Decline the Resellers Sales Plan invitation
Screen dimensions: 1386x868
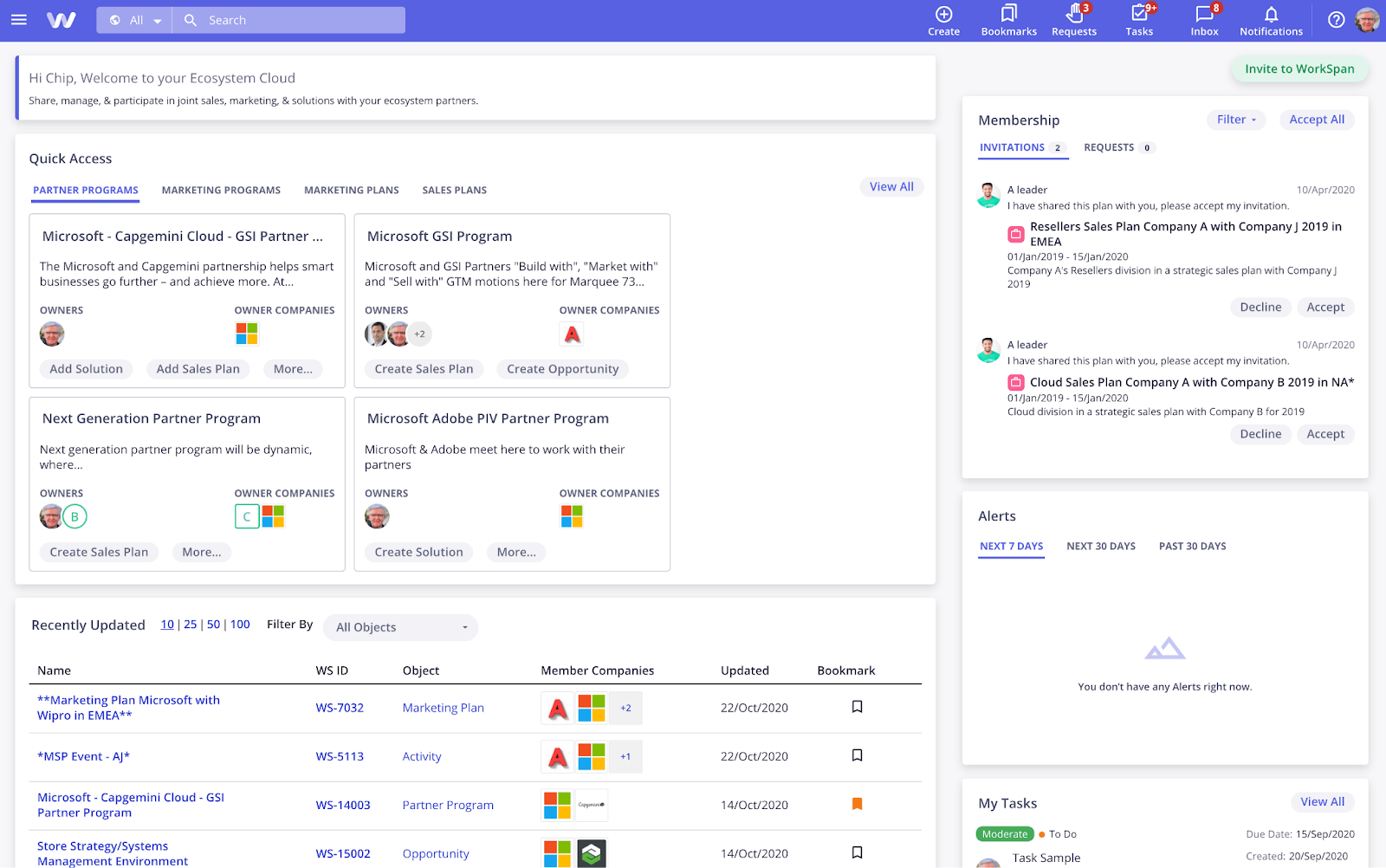[x=1260, y=308]
